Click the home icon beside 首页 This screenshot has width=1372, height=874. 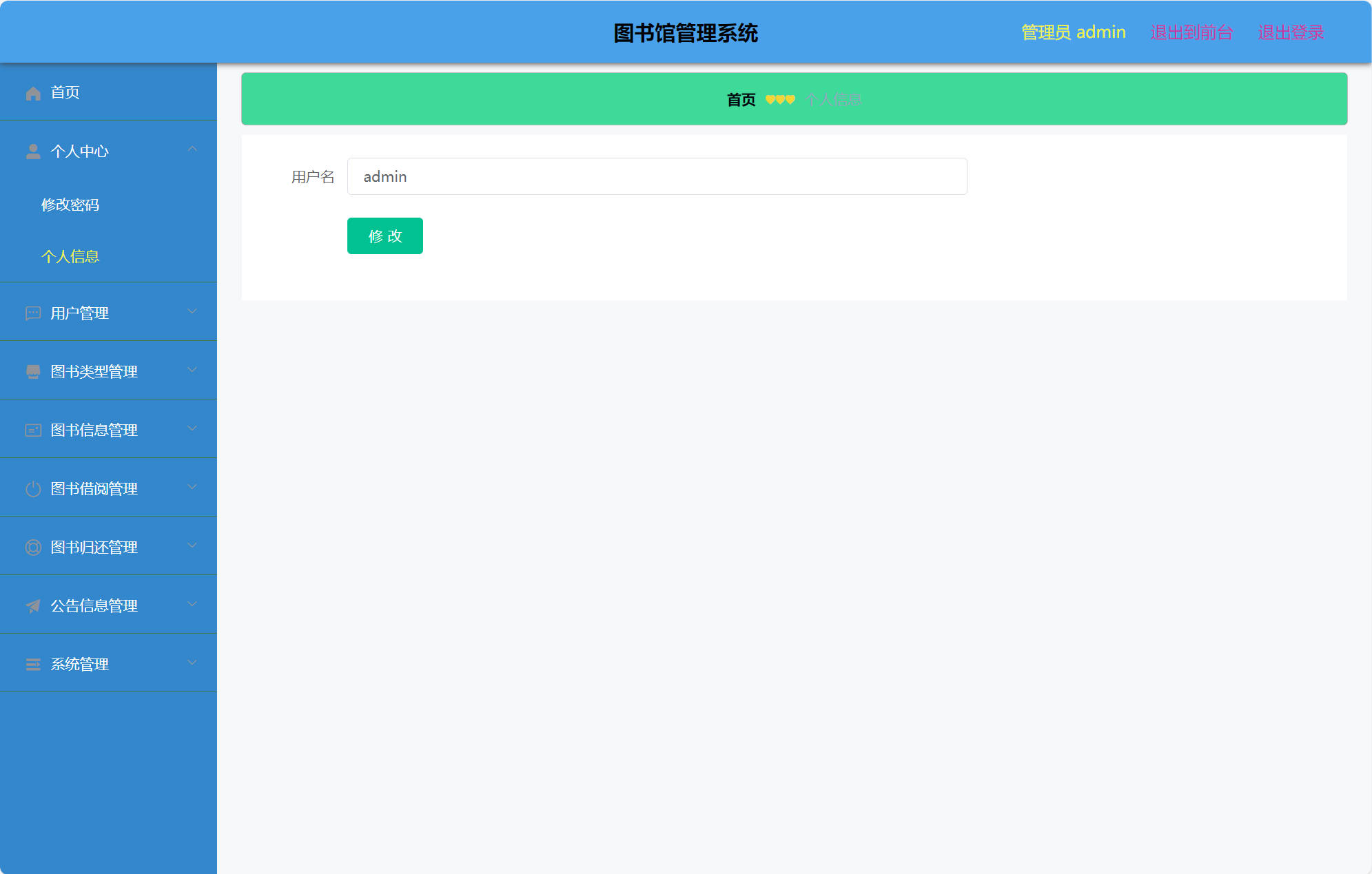click(32, 92)
